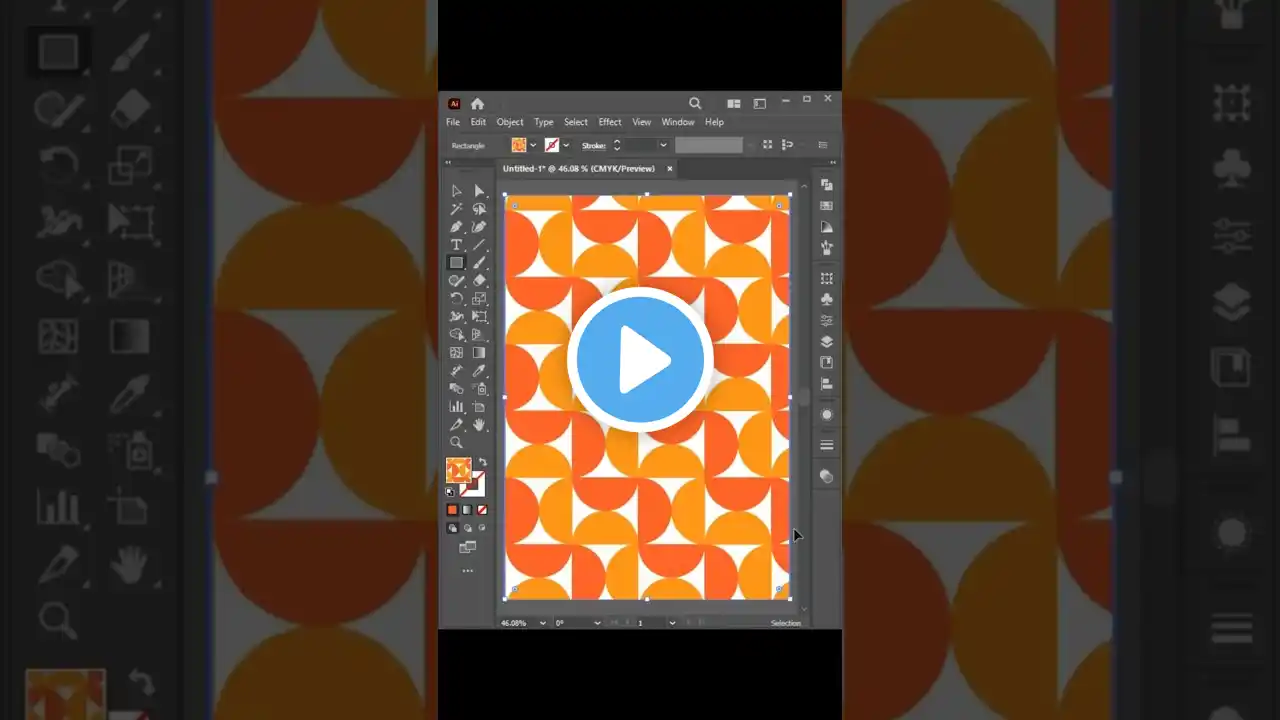Open the Stroke panel lines icon
The image size is (1280, 720).
pos(826,445)
